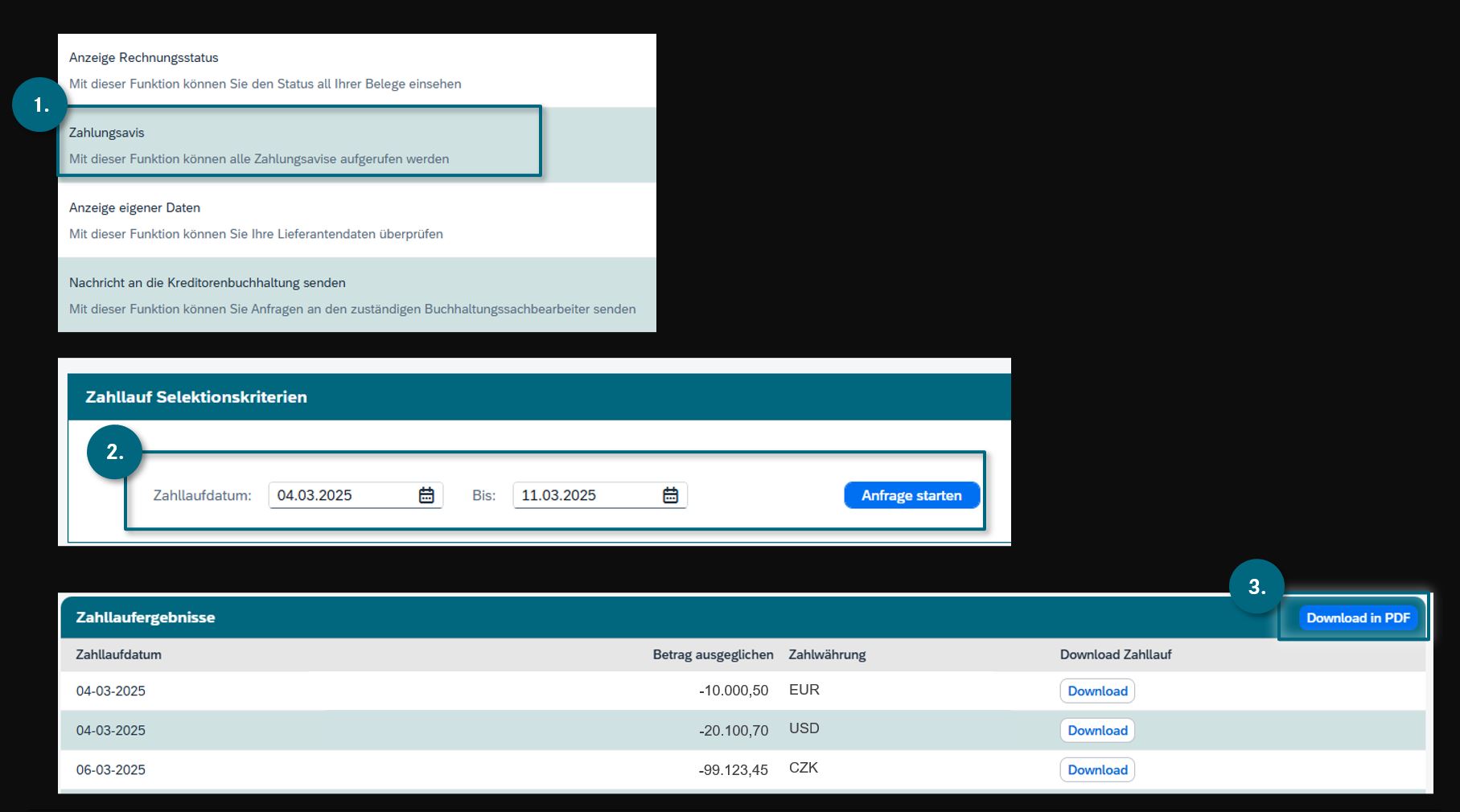This screenshot has width=1460, height=812.
Task: Click into the Bis date field
Action: click(x=586, y=495)
